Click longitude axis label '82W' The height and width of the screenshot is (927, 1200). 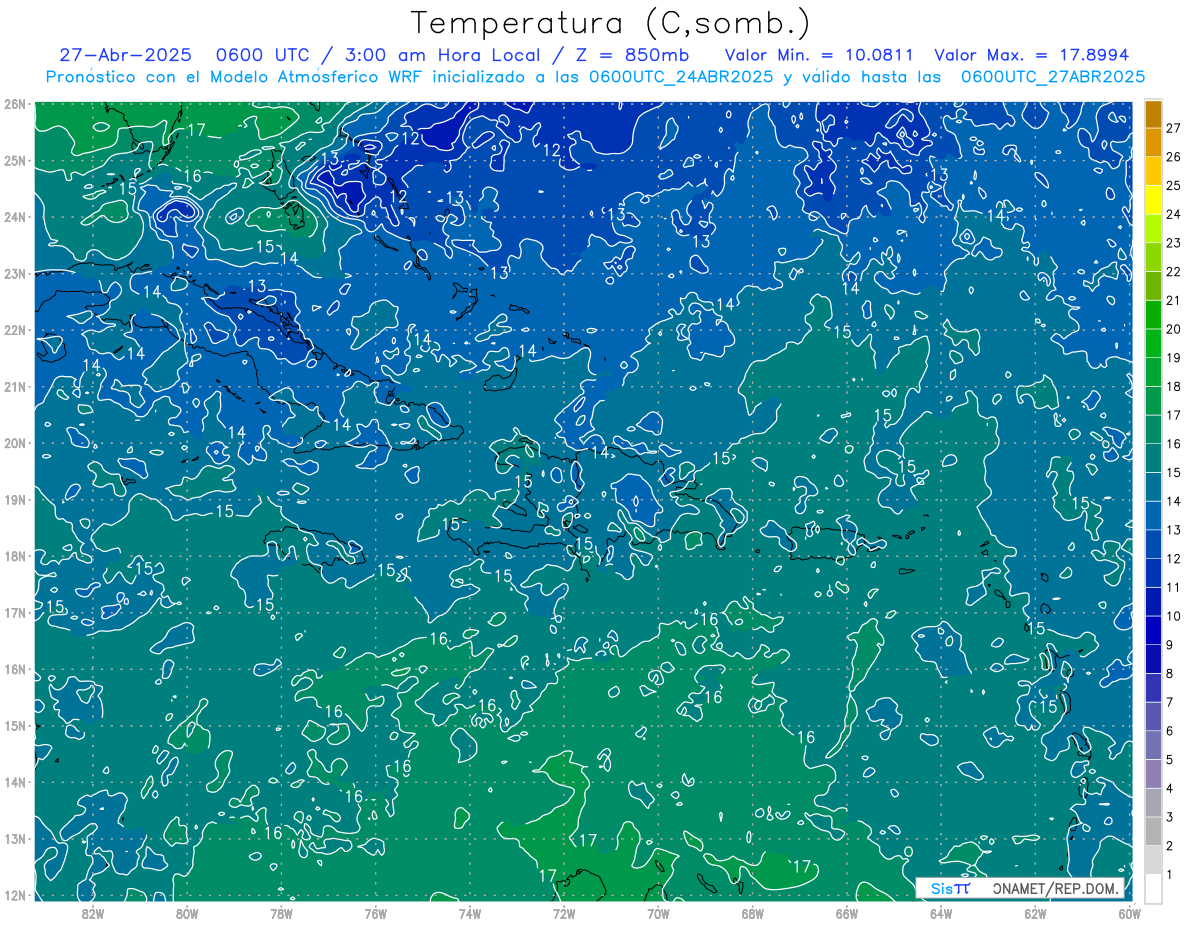93,912
